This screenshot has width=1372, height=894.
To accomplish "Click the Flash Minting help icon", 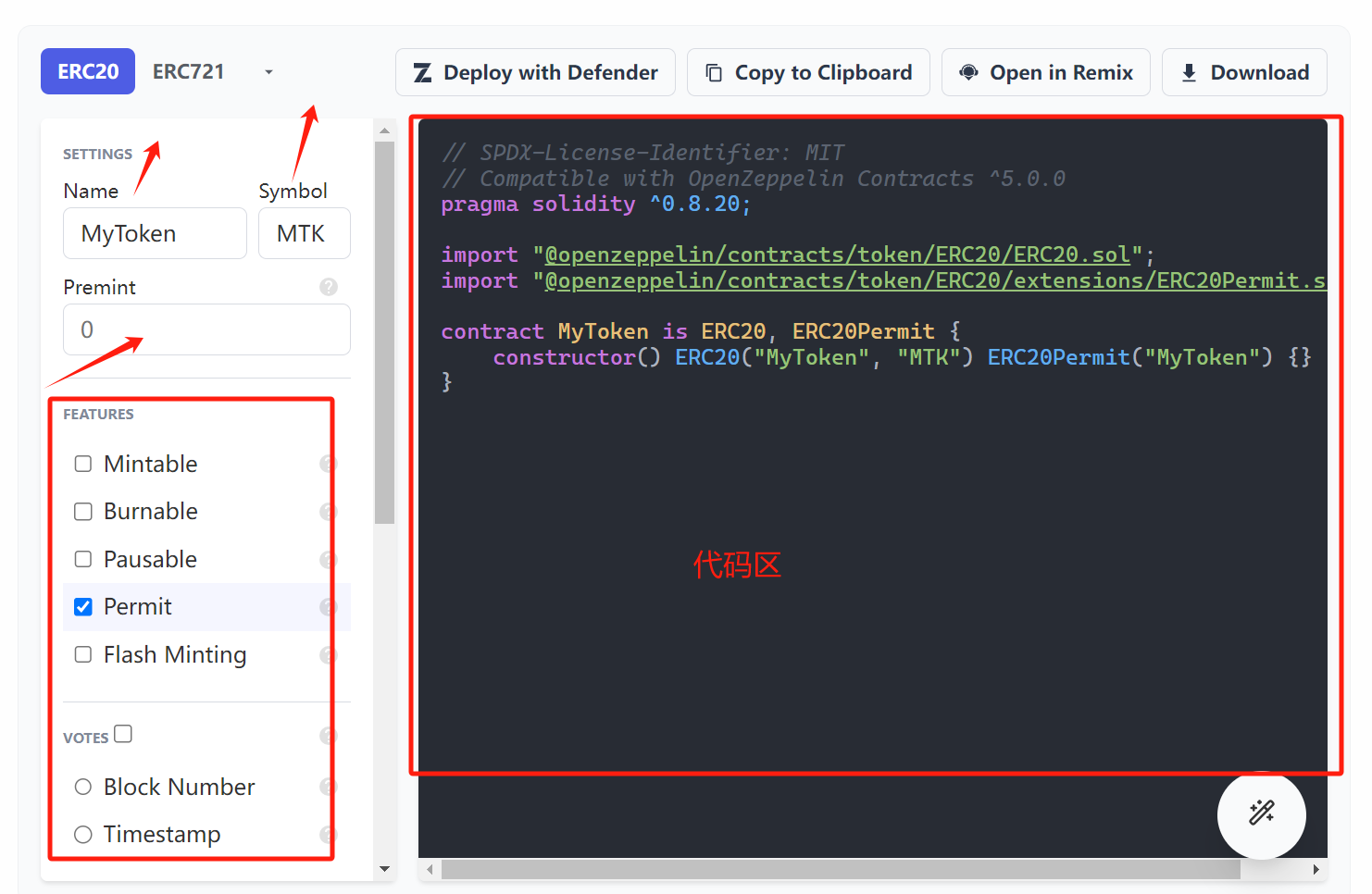I will (327, 655).
